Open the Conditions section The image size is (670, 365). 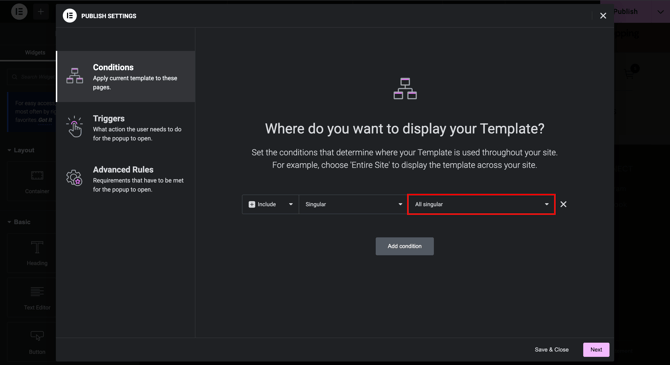click(126, 77)
